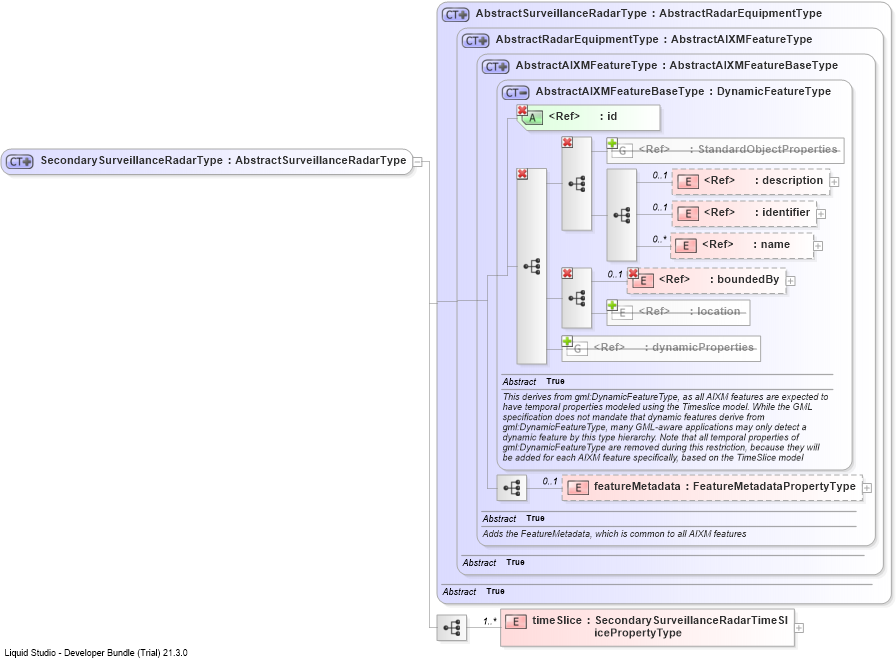
Task: Click the CT icon of AbstractAIXMFeatureBaseType
Action: point(516,93)
